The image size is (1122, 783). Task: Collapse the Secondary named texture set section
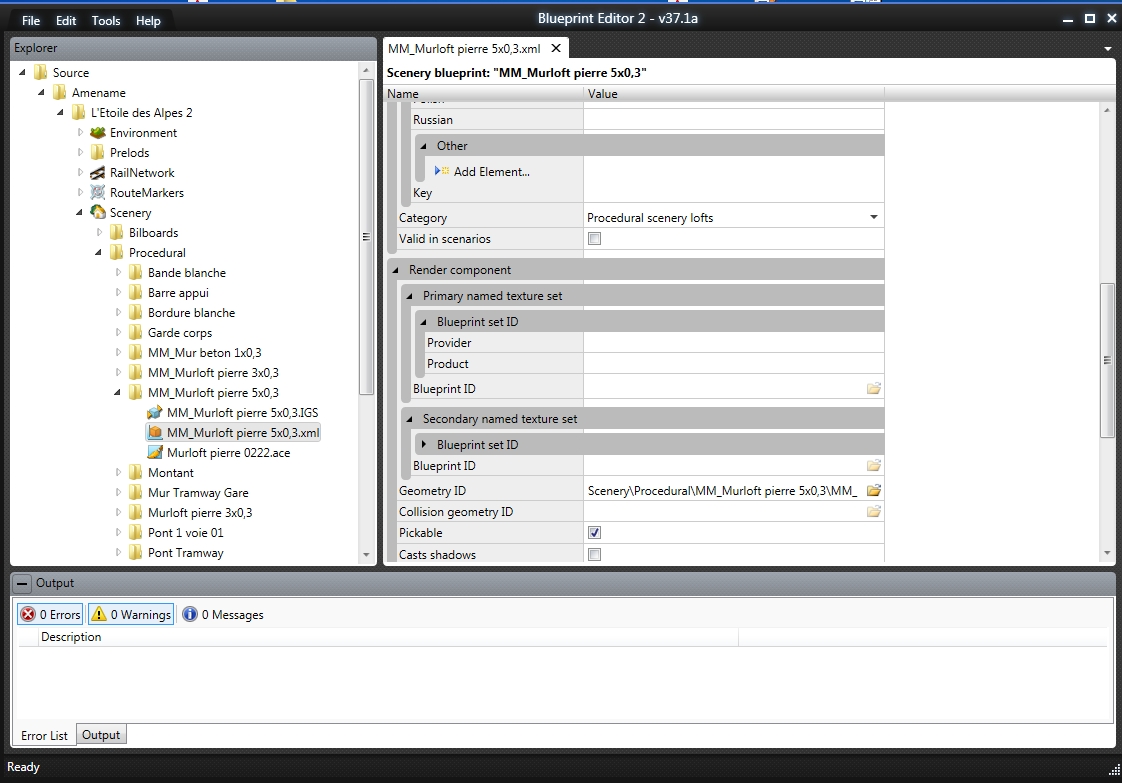409,419
